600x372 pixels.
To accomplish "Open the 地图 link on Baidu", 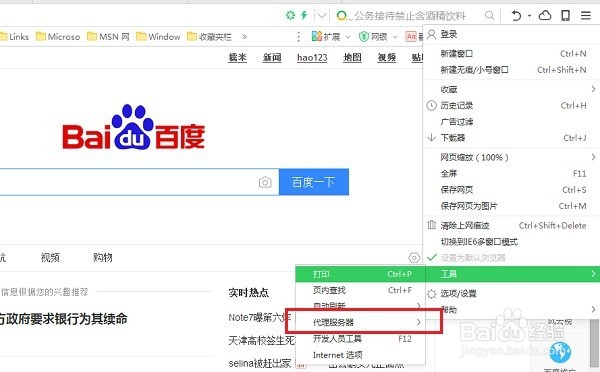I will [352, 57].
